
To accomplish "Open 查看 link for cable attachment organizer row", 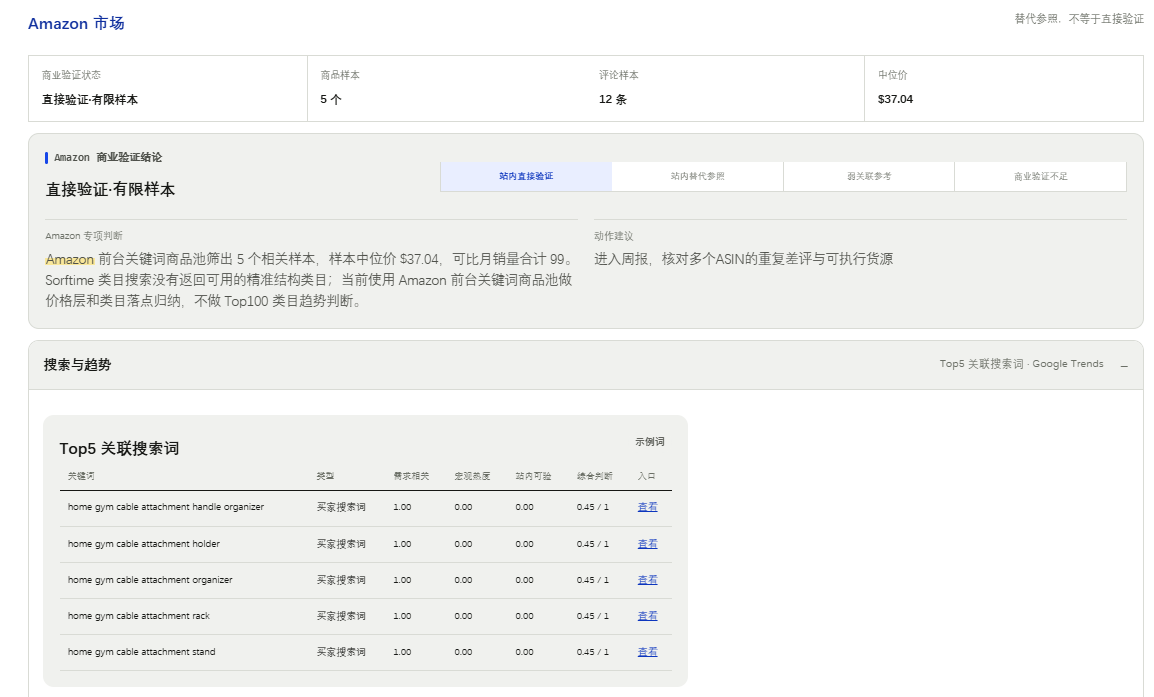I will (647, 580).
